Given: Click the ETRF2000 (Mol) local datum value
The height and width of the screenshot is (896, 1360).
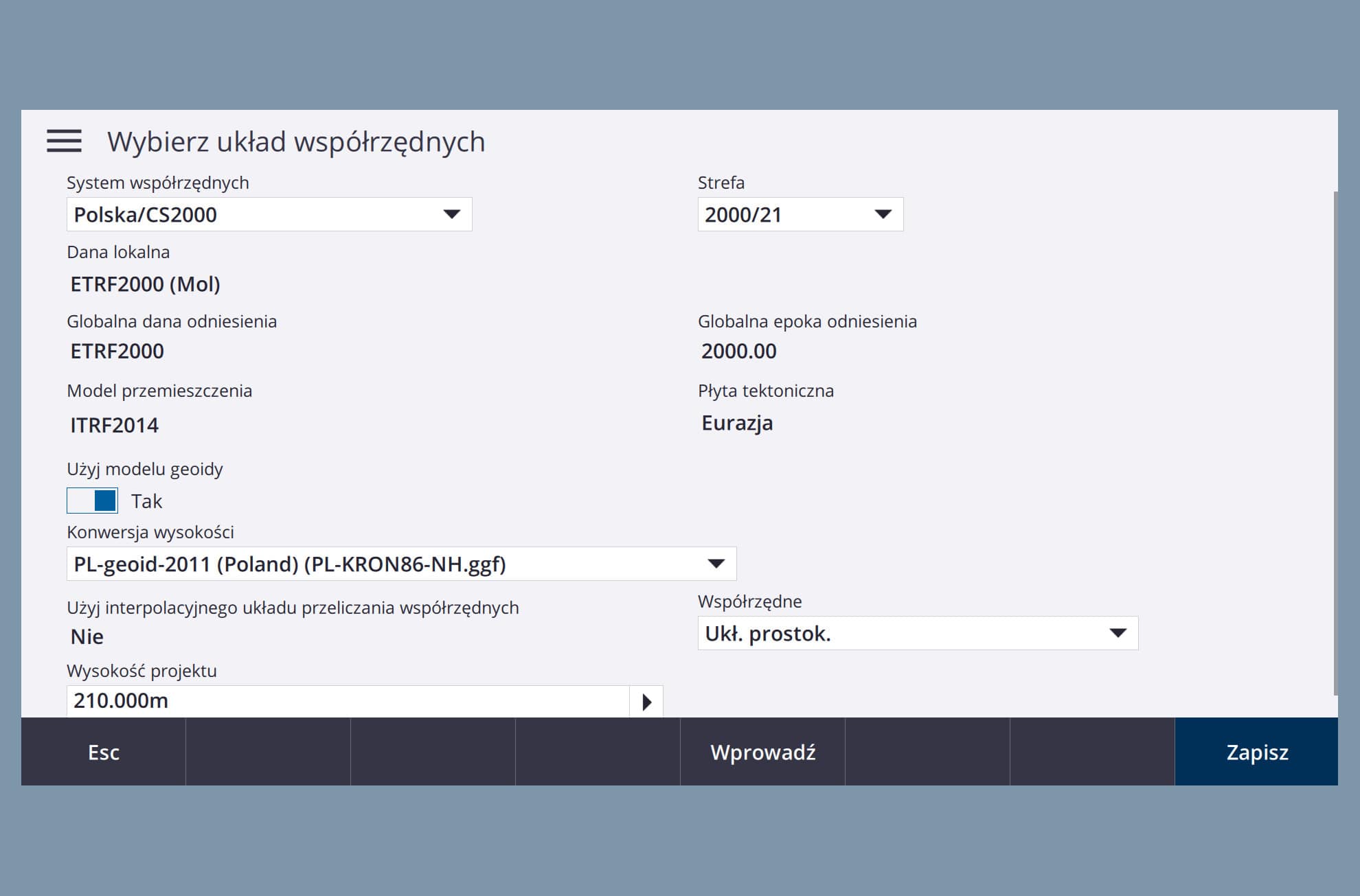Looking at the screenshot, I should [145, 284].
